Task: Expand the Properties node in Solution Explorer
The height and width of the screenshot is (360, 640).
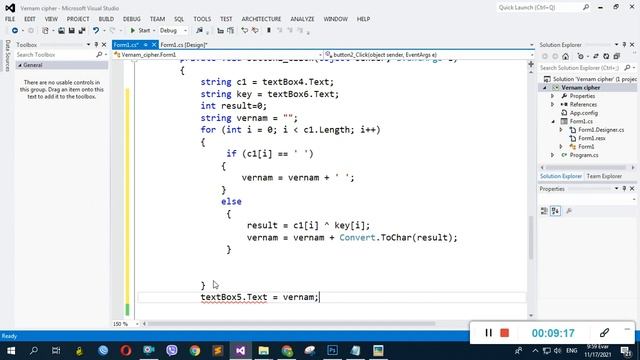Action: [553, 96]
